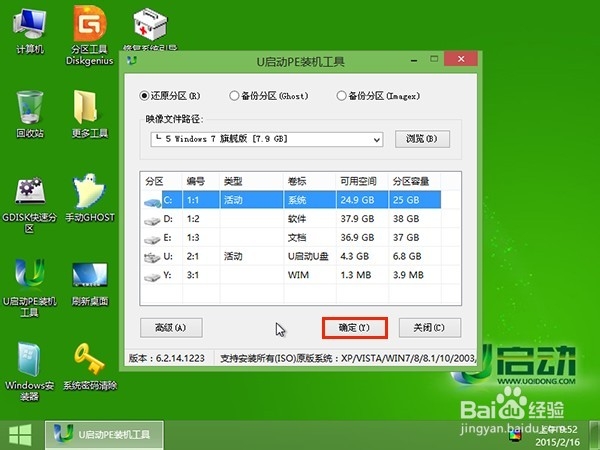The width and height of the screenshot is (600, 450).
Task: Open U启动PE装机工具 desktop icon
Action: click(29, 288)
